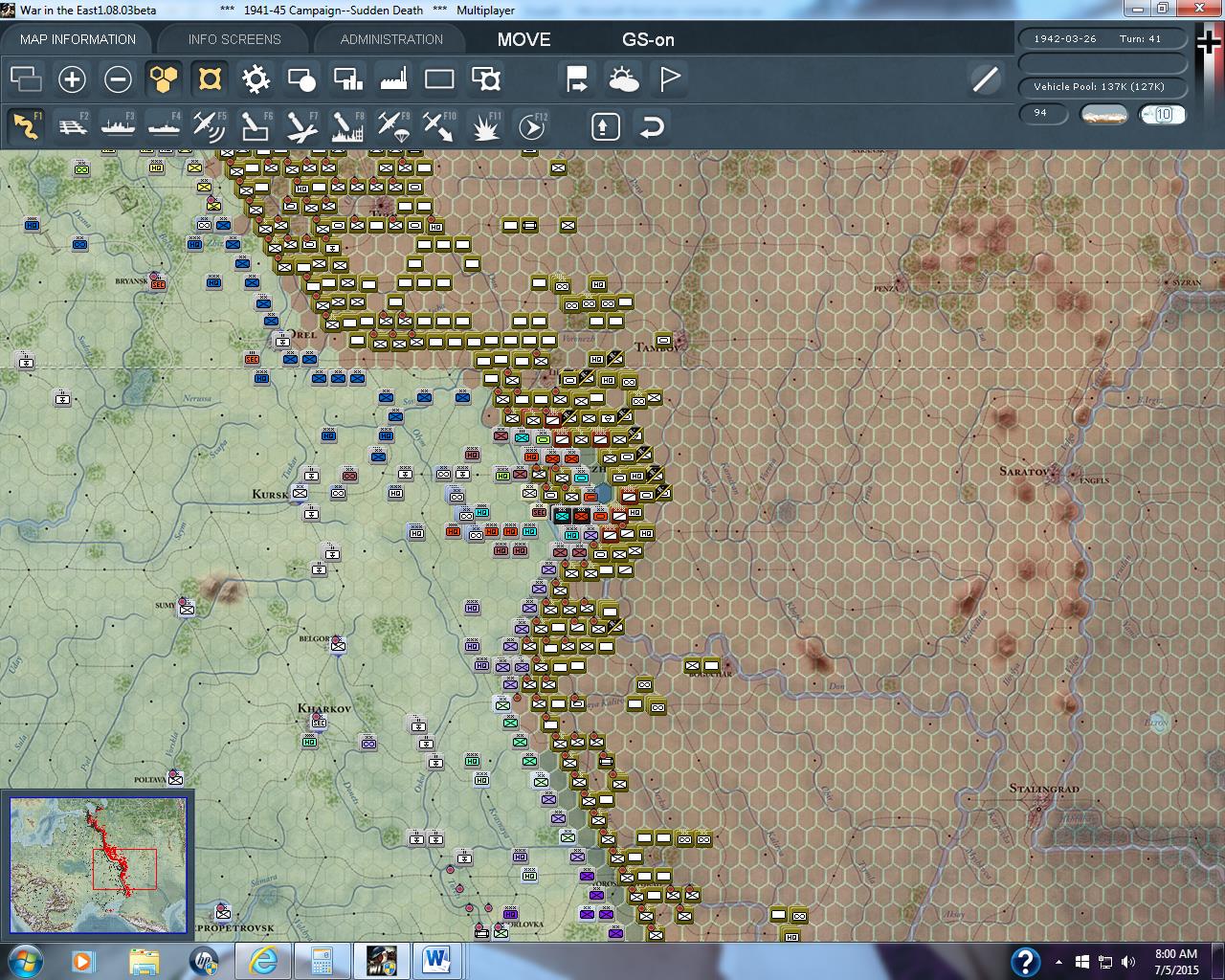This screenshot has width=1225, height=980.
Task: Click the Tambov city label
Action: tap(657, 347)
